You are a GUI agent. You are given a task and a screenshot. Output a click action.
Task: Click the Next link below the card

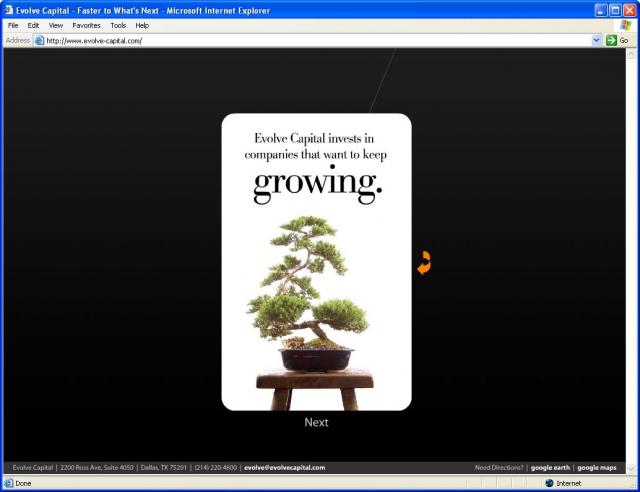coord(316,422)
